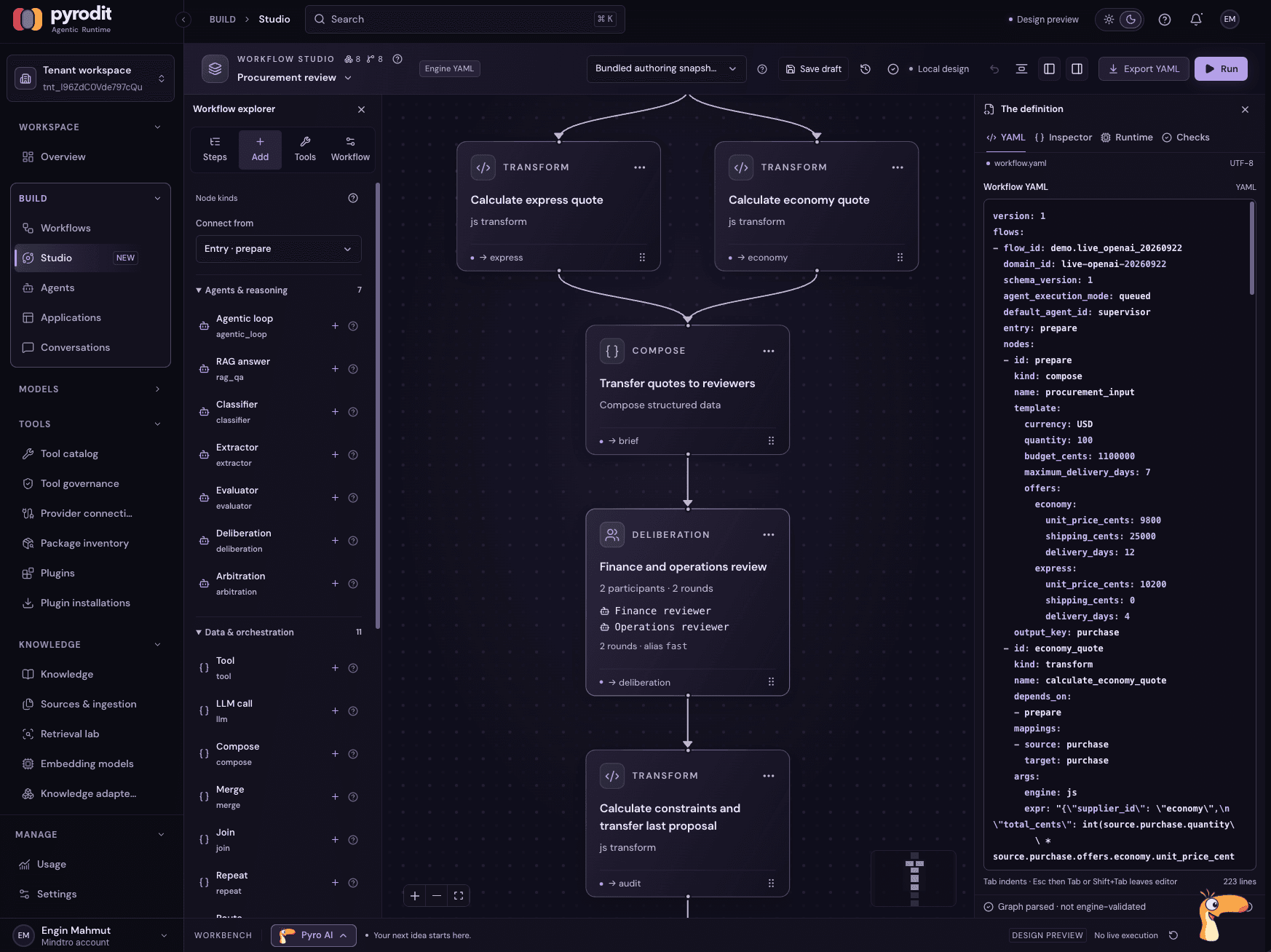Add a RAG answer node
The height and width of the screenshot is (952, 1271).
point(335,369)
